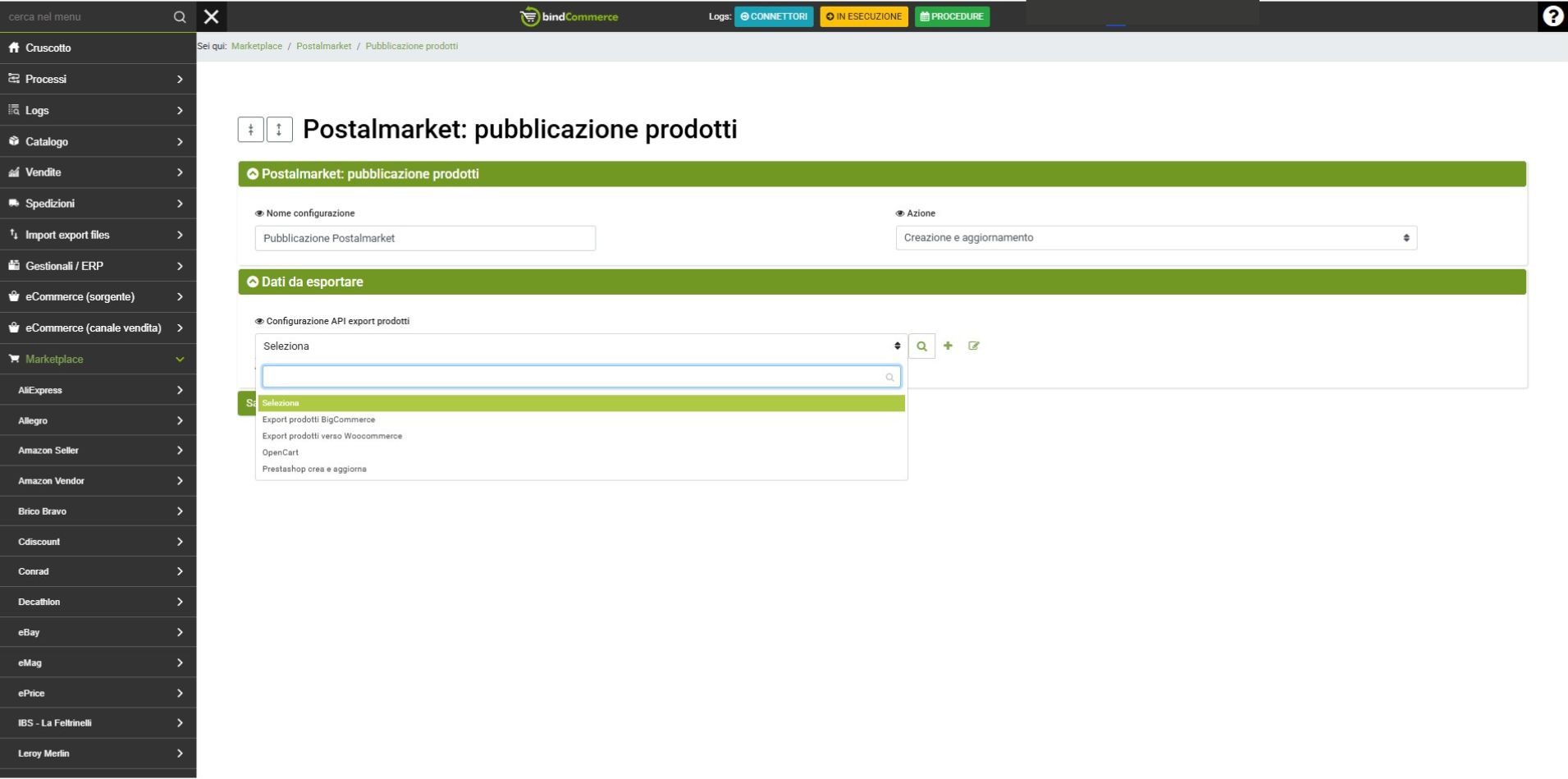
Task: Expand the Catalogo menu
Action: click(98, 142)
